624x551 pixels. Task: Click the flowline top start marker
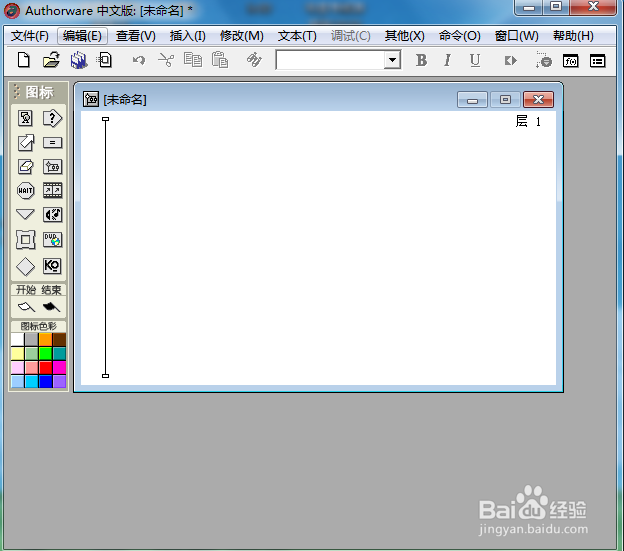click(x=105, y=119)
